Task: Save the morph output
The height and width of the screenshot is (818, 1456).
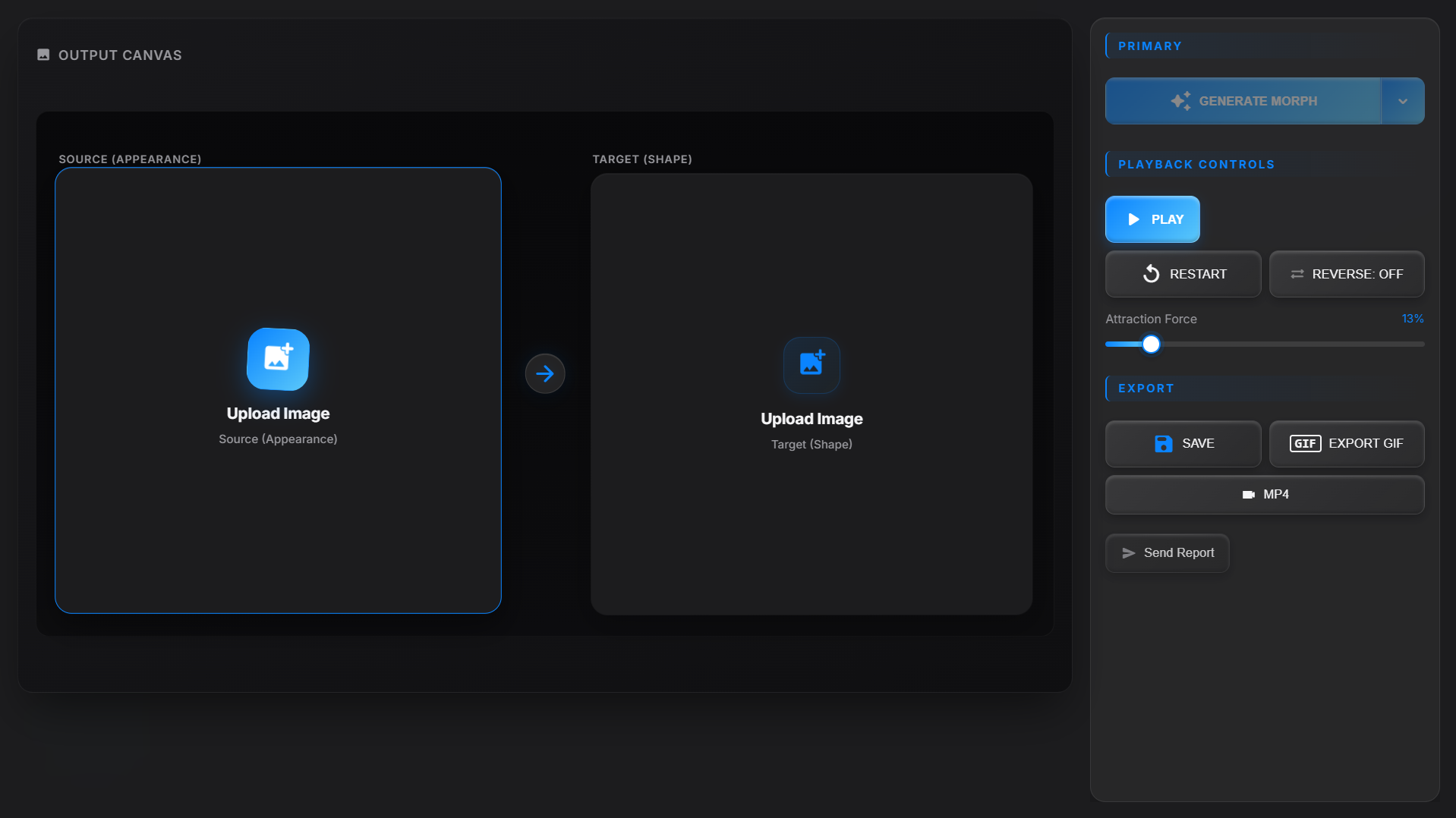Action: (1183, 443)
